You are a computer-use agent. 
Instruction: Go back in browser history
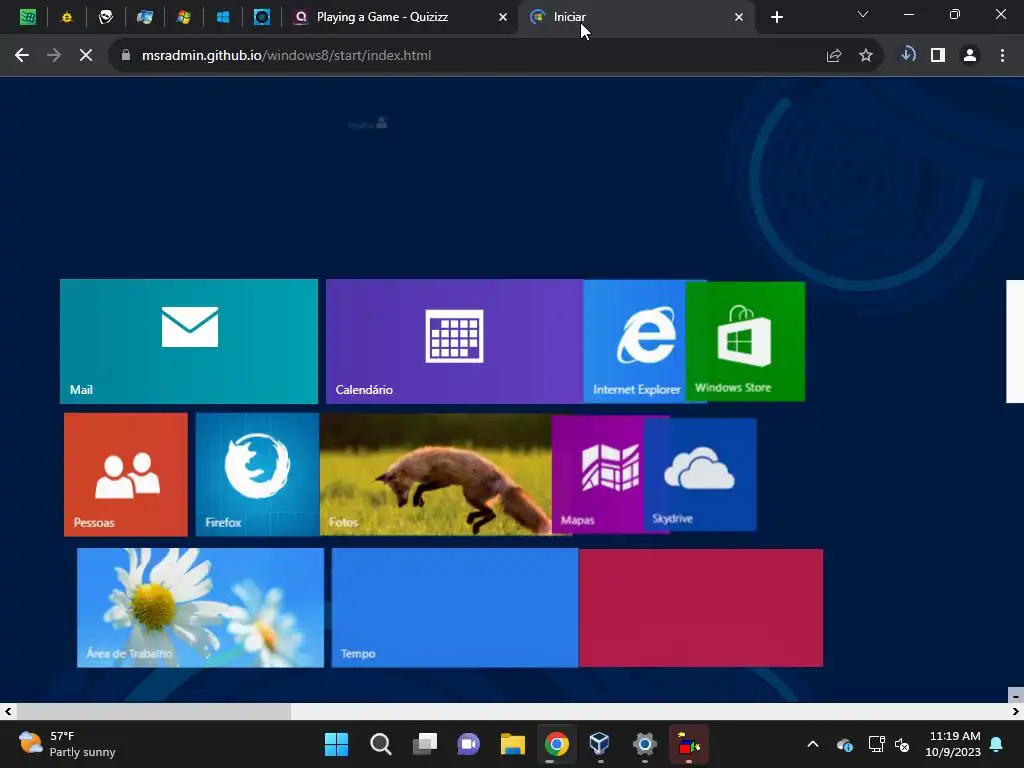[x=22, y=56]
